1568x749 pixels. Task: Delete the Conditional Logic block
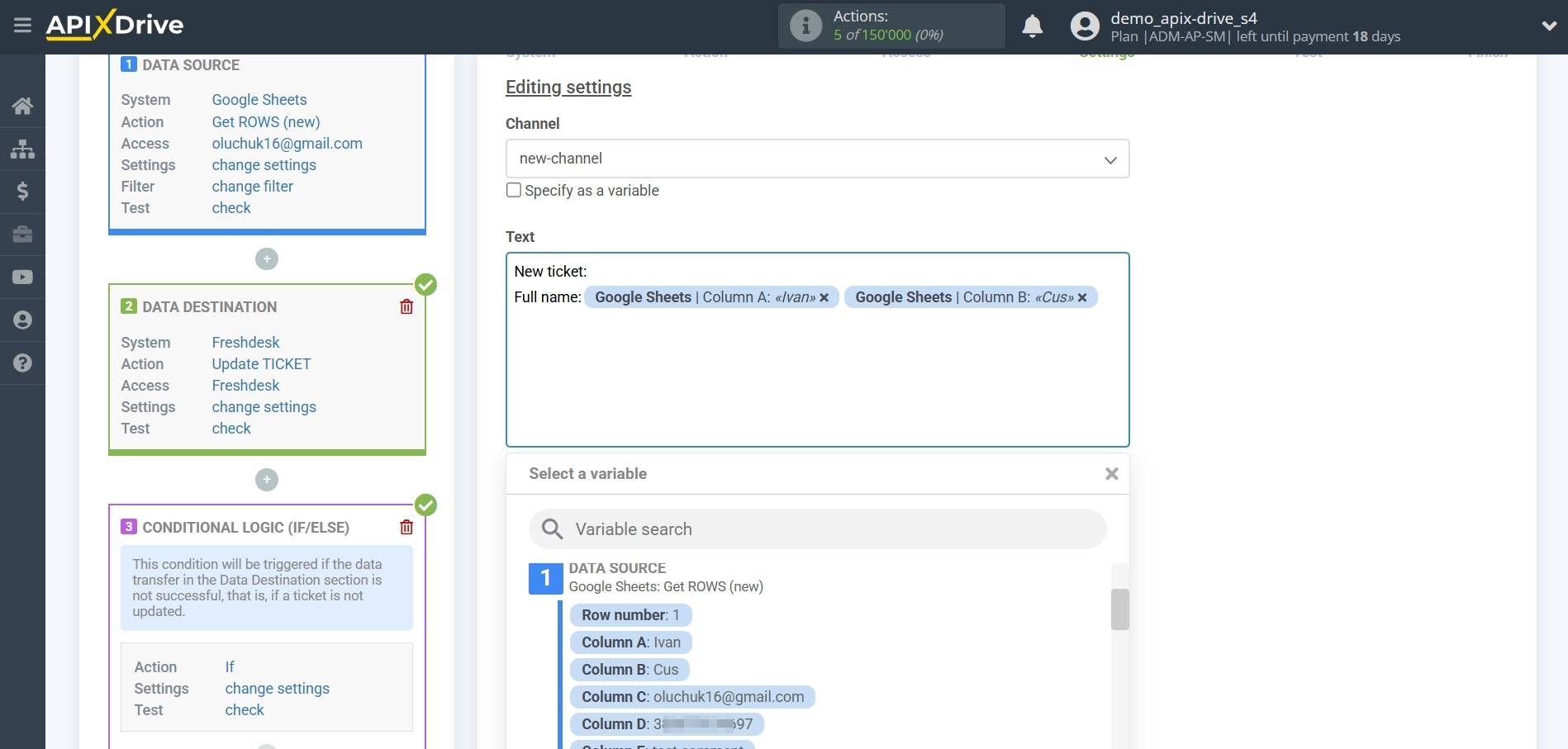(406, 527)
